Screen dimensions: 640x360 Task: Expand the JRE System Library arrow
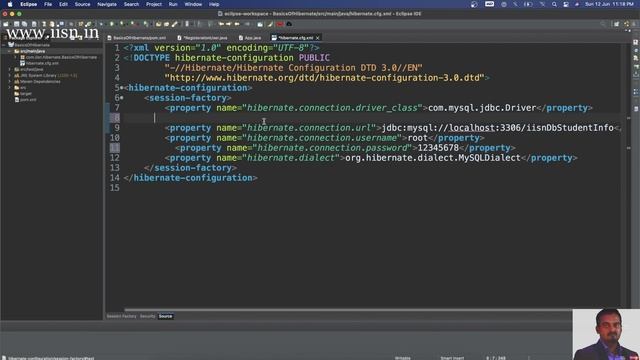coord(9,76)
